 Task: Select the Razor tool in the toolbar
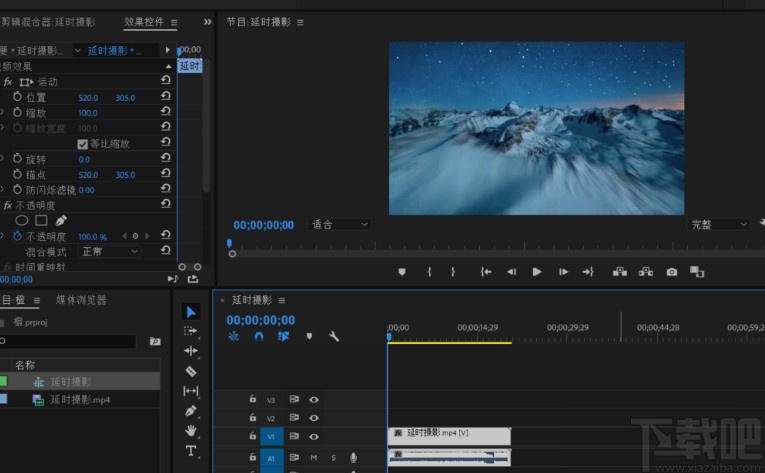tap(191, 371)
